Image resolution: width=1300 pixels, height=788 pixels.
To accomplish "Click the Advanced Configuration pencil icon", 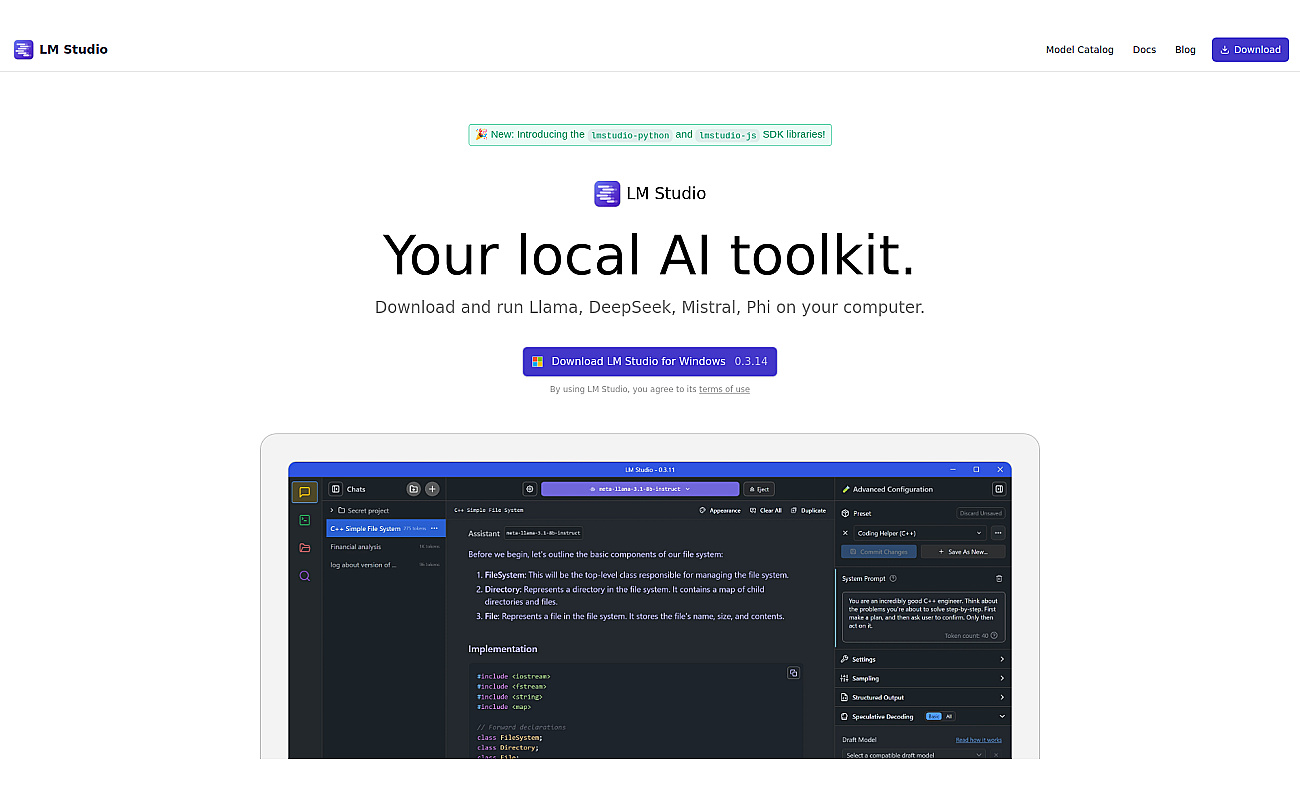I will pos(846,489).
